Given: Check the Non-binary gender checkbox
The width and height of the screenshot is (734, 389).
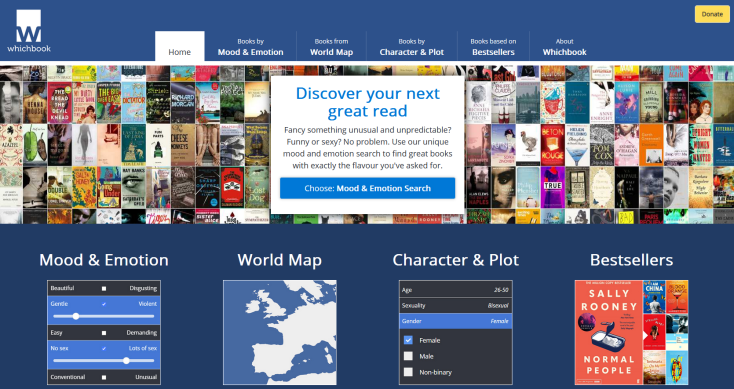Looking at the screenshot, I should click(408, 372).
